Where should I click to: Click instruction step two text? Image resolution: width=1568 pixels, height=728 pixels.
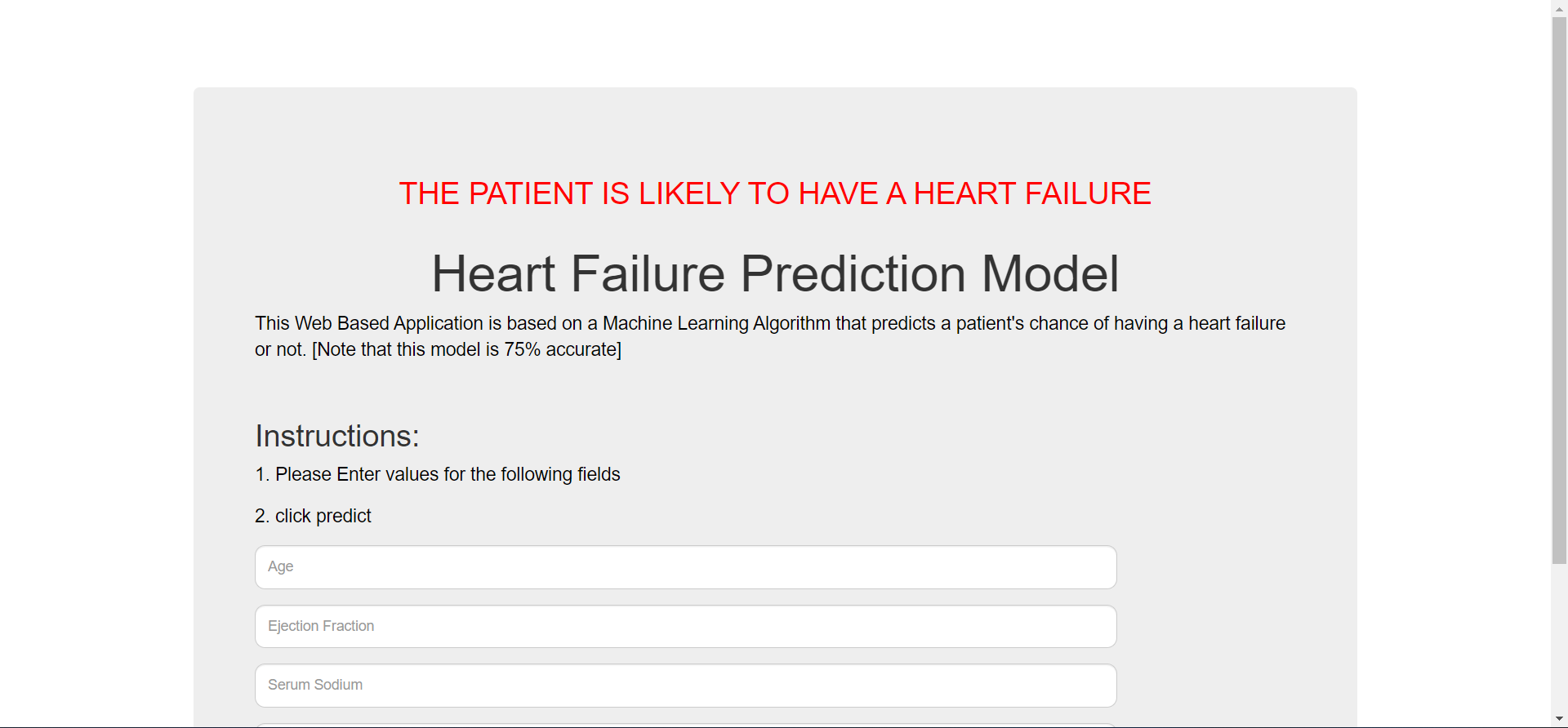(x=313, y=515)
